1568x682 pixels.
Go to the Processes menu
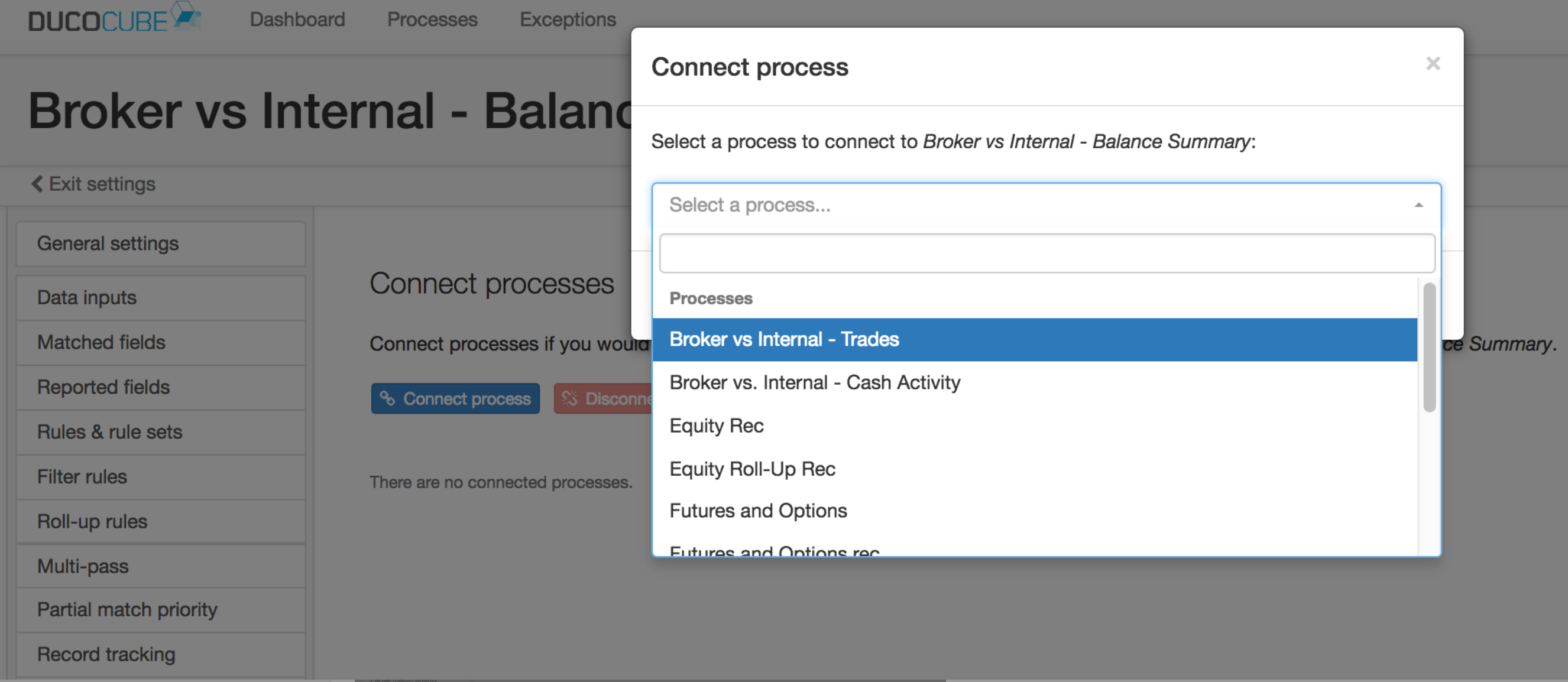pyautogui.click(x=432, y=20)
